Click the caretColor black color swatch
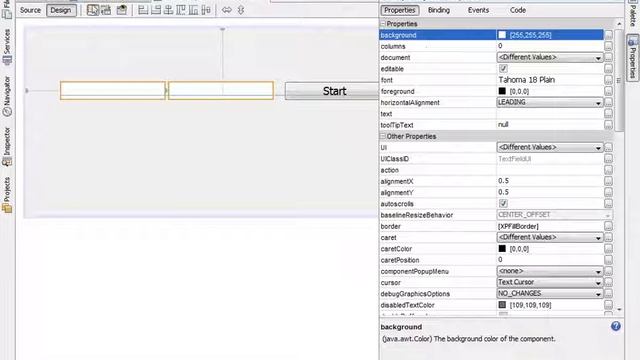 click(x=502, y=248)
